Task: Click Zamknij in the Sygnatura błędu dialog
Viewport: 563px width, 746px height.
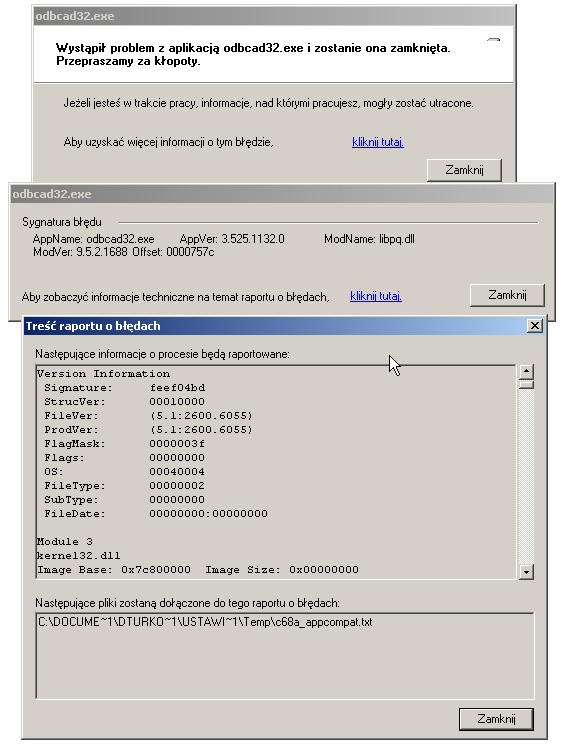Action: click(x=507, y=295)
